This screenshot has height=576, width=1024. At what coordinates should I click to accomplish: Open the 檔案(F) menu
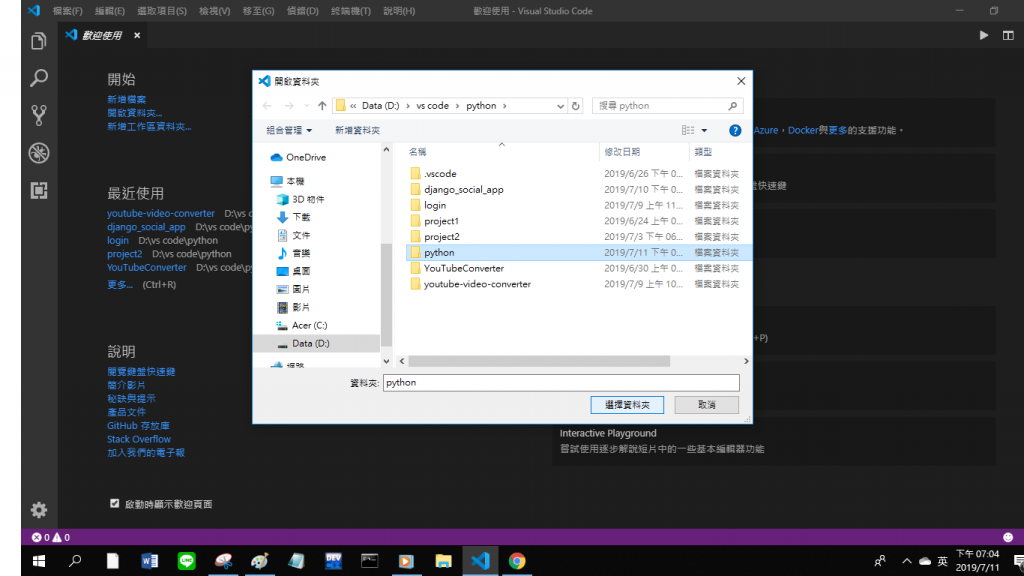[67, 11]
